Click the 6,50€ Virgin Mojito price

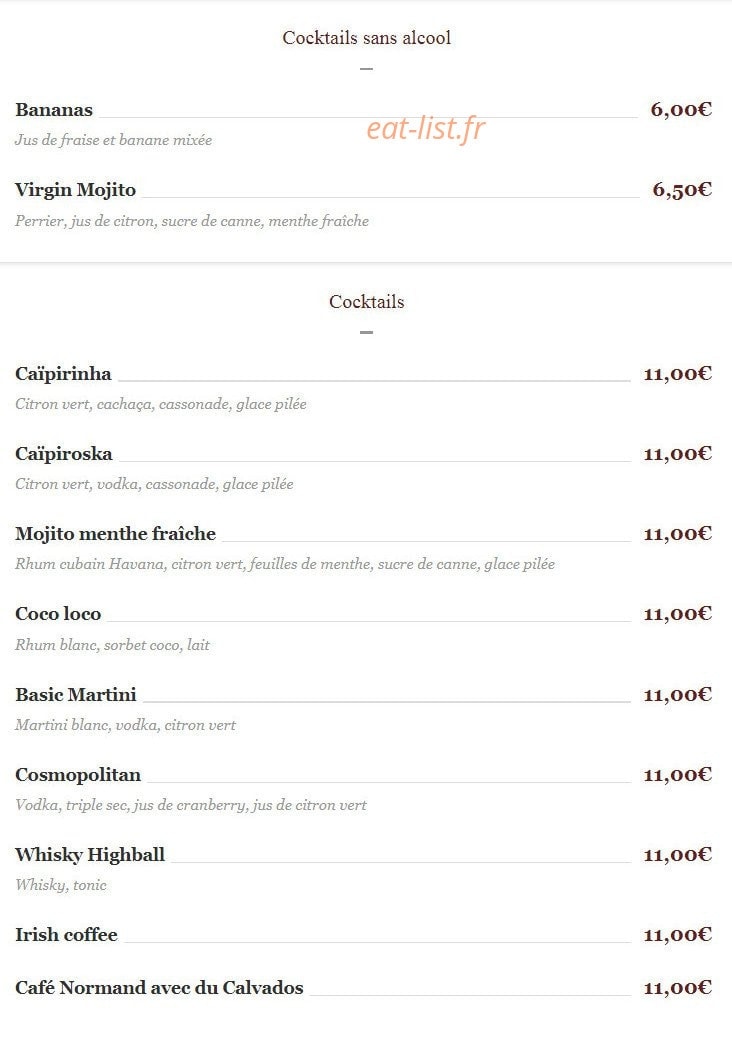point(682,190)
